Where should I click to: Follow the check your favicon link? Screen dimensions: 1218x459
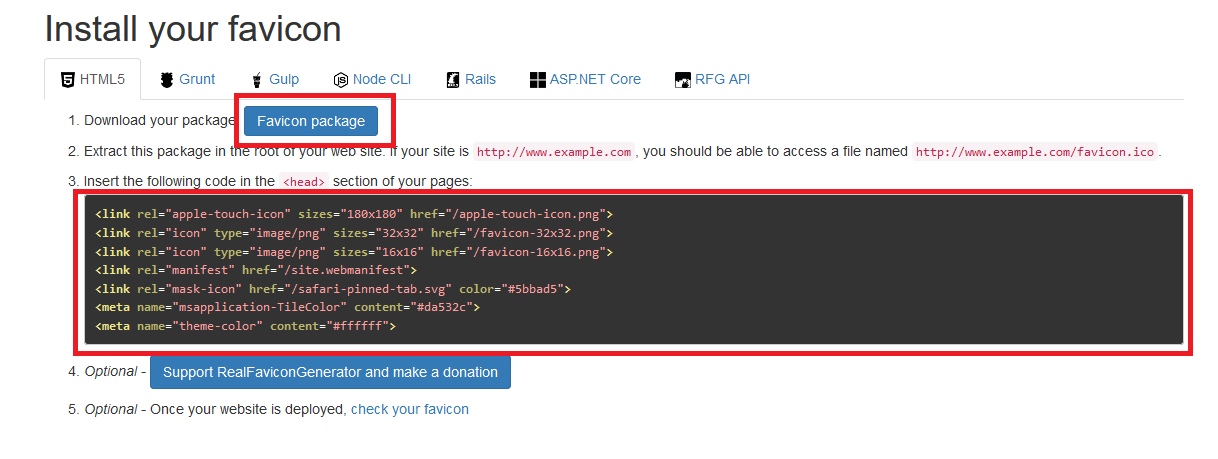[x=409, y=409]
